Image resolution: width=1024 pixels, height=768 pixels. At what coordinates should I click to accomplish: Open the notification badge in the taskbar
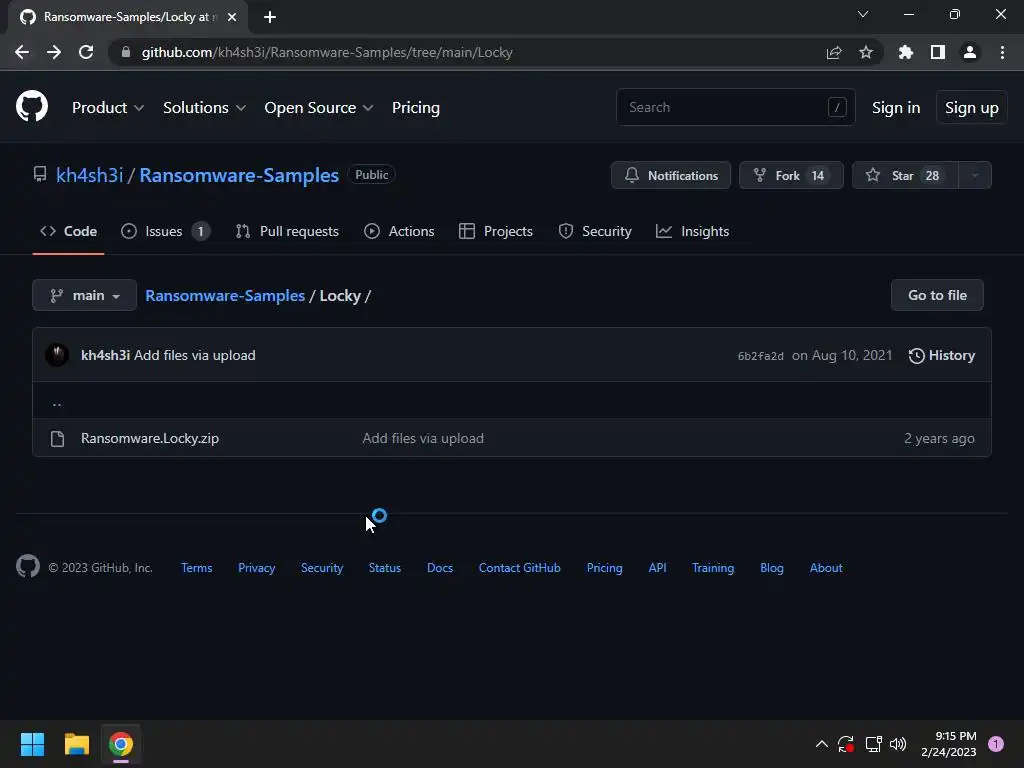[x=995, y=744]
